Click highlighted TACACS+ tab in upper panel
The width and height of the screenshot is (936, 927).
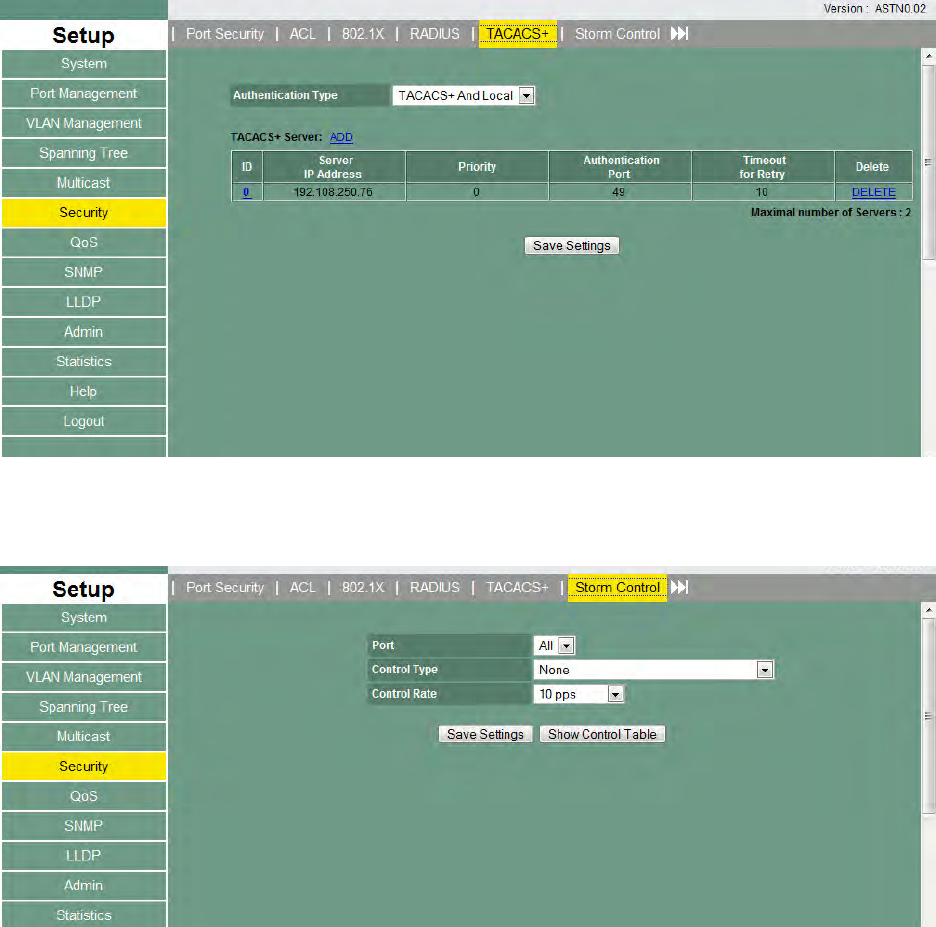pos(518,34)
